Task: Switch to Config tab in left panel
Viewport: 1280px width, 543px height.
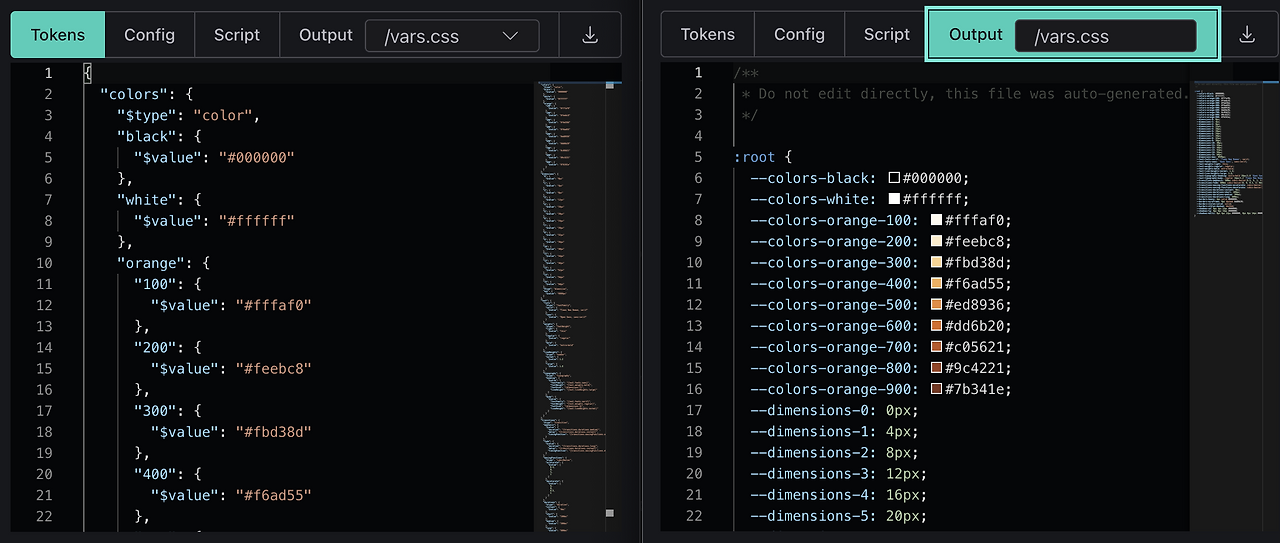Action: coord(149,35)
